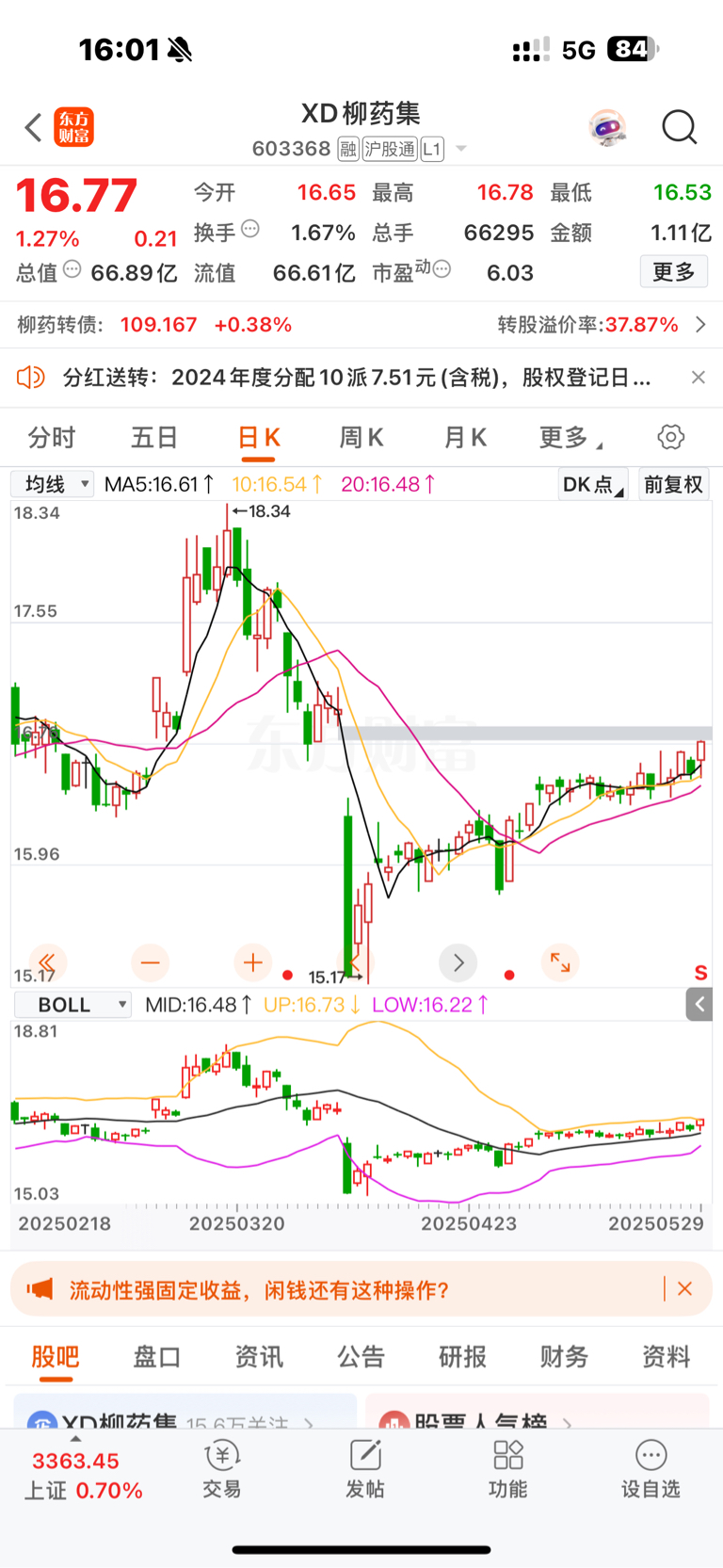Select the 日K chart tab
Image resolution: width=723 pixels, height=1568 pixels.
pyautogui.click(x=259, y=438)
